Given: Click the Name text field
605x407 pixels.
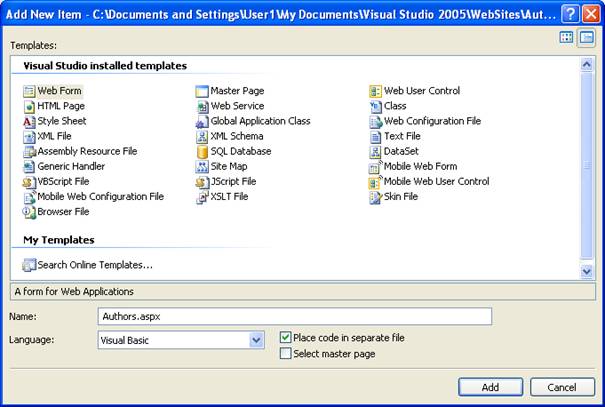Looking at the screenshot, I should [294, 317].
